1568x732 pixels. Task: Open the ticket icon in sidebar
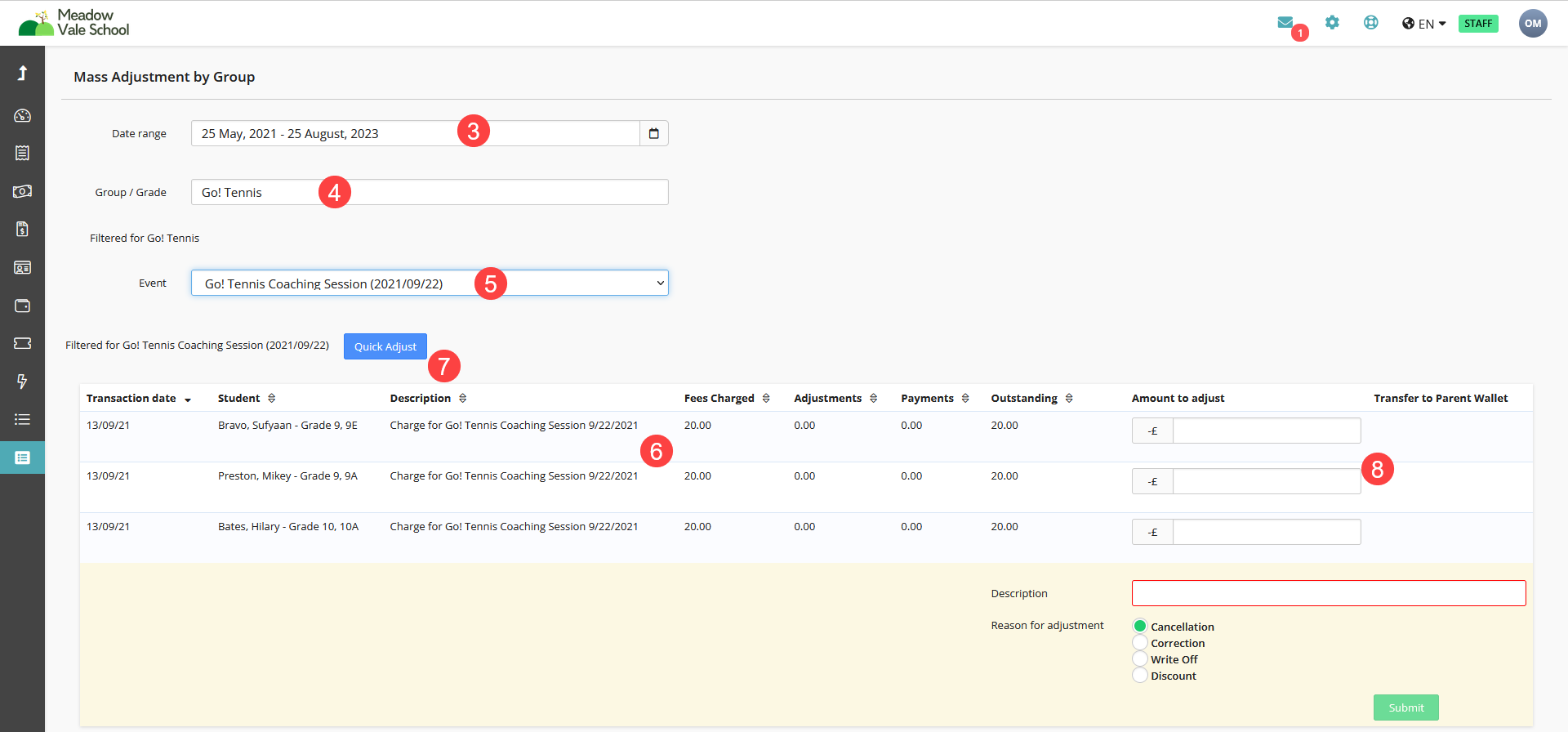point(22,343)
